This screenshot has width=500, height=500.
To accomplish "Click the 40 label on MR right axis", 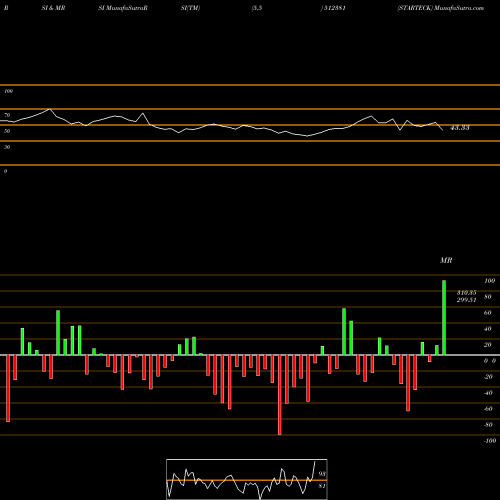I will (x=488, y=329).
